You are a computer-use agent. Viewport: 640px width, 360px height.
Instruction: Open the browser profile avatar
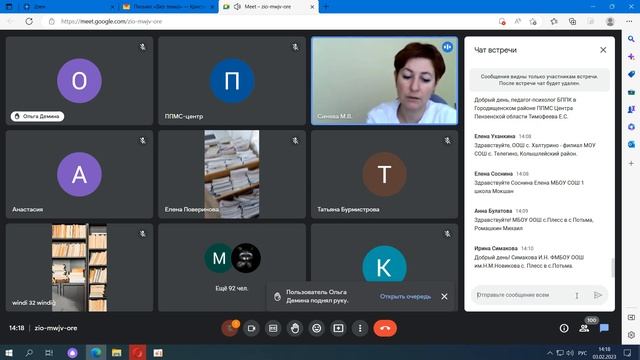pyautogui.click(x=610, y=22)
